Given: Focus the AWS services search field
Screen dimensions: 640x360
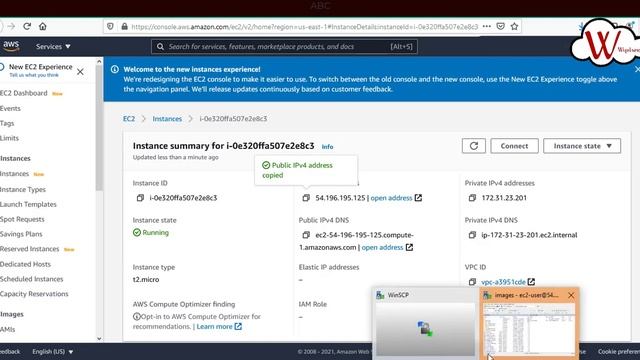Looking at the screenshot, I should (284, 47).
